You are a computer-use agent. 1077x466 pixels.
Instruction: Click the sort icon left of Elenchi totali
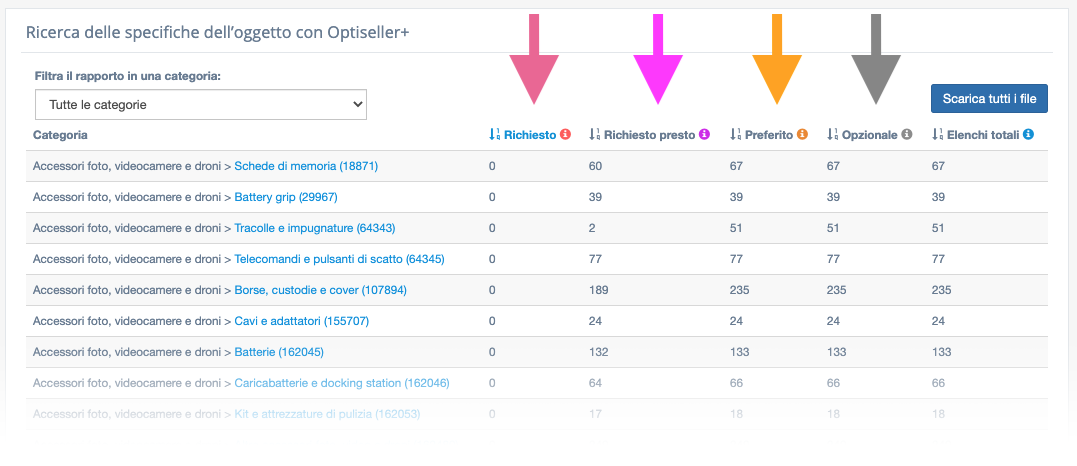[938, 135]
